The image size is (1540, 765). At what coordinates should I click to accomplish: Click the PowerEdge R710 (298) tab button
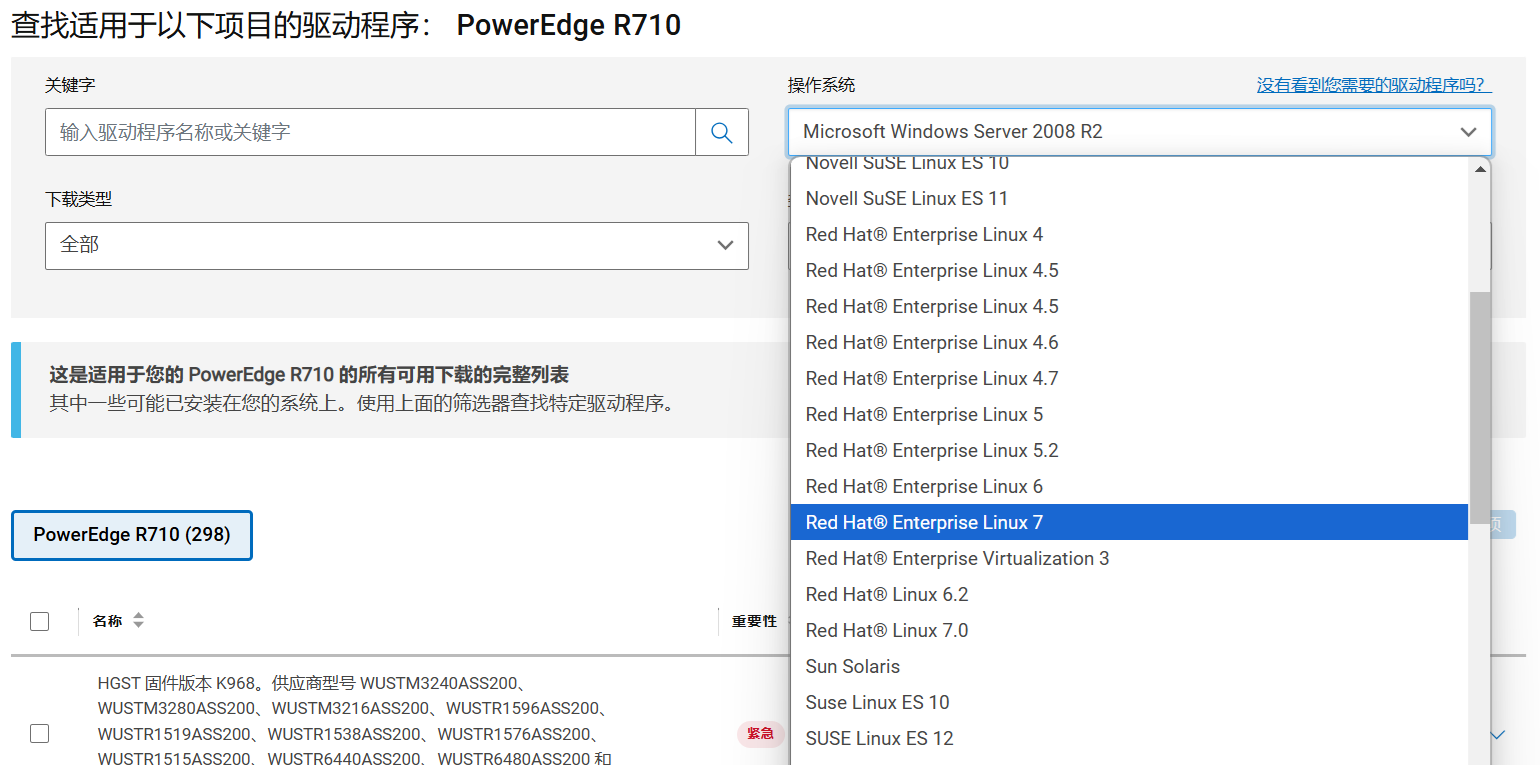pyautogui.click(x=132, y=535)
